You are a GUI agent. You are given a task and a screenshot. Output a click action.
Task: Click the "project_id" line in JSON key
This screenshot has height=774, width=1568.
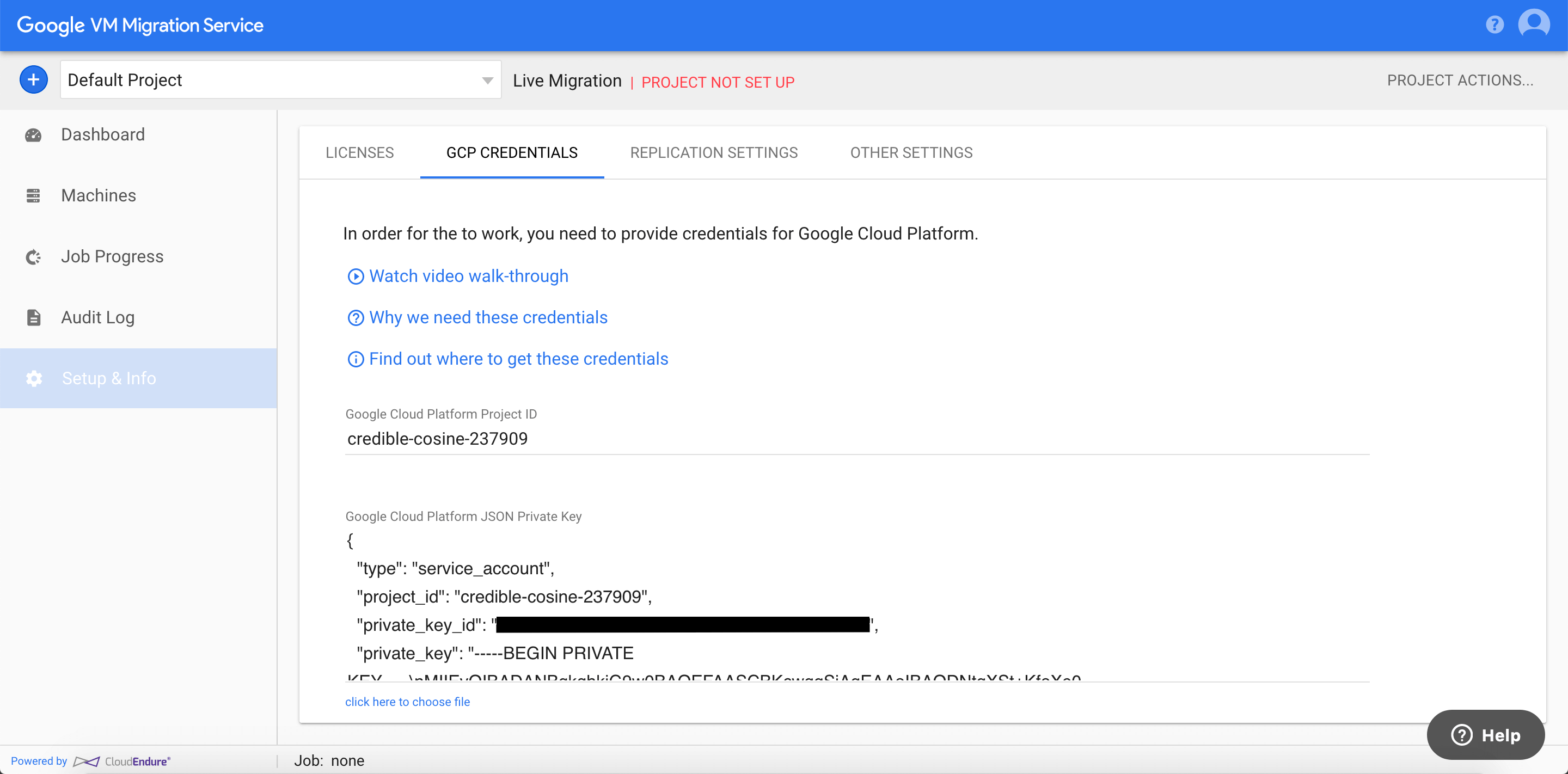pos(504,597)
